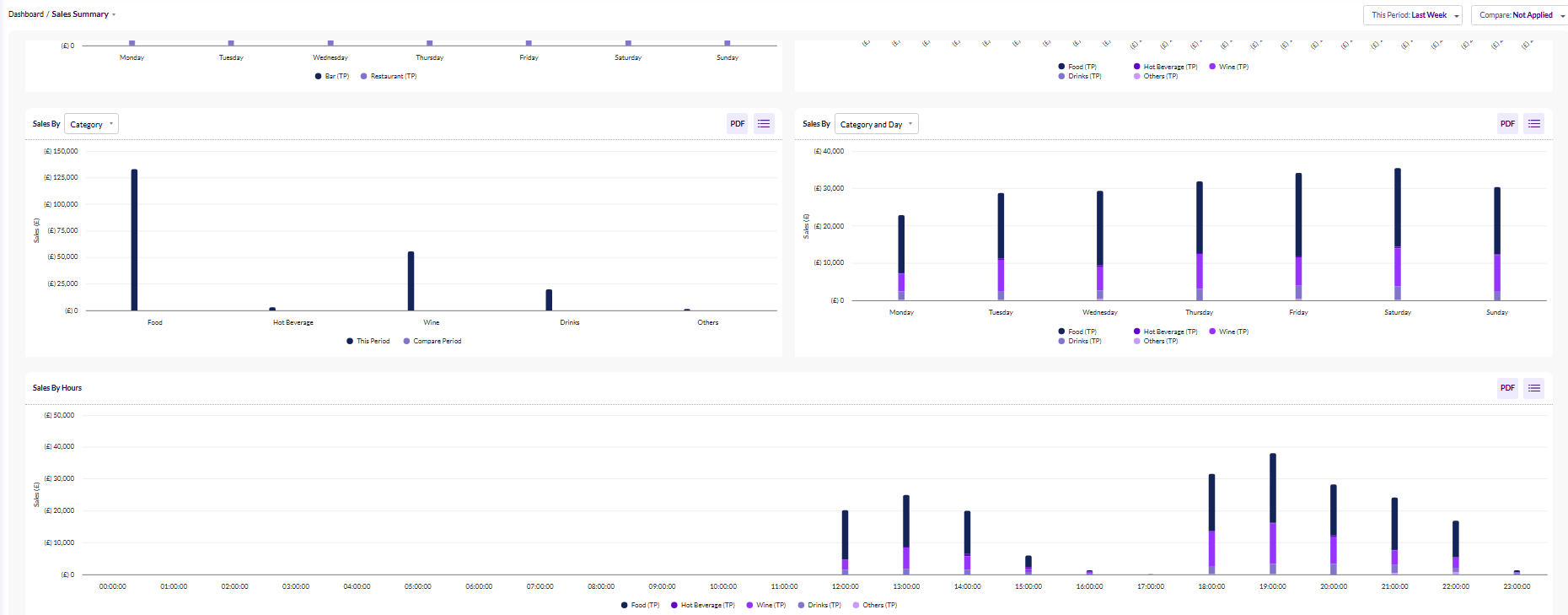Hide Compare Period series in category chart
The image size is (1568, 615).
432,342
